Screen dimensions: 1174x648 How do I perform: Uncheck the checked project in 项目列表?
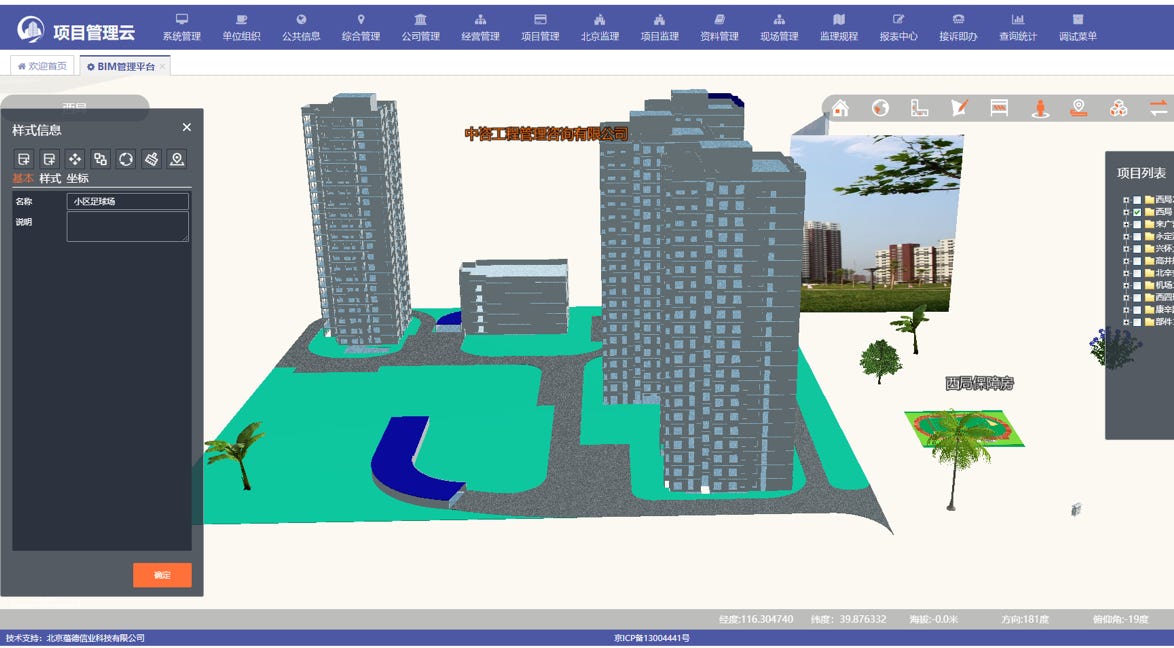[1137, 212]
